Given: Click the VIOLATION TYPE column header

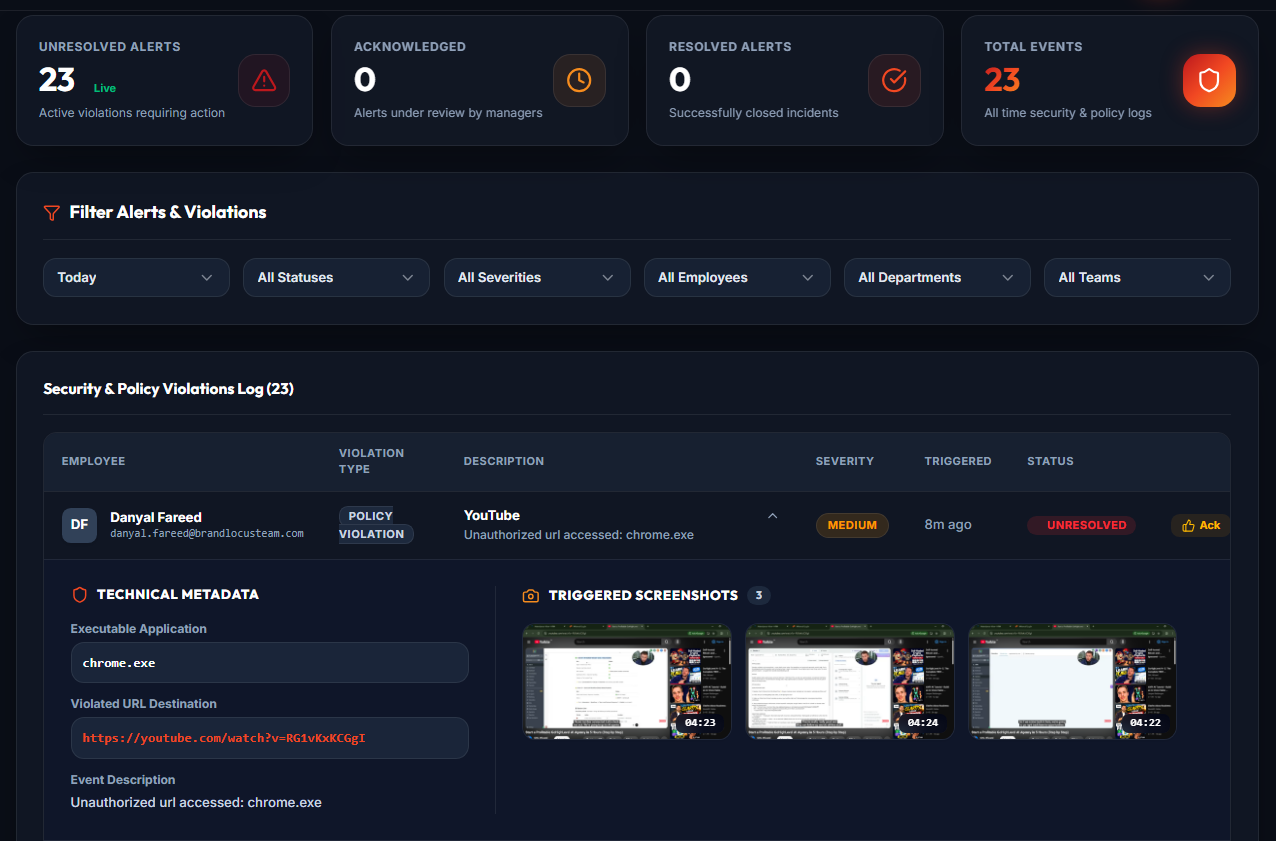Looking at the screenshot, I should [x=372, y=461].
